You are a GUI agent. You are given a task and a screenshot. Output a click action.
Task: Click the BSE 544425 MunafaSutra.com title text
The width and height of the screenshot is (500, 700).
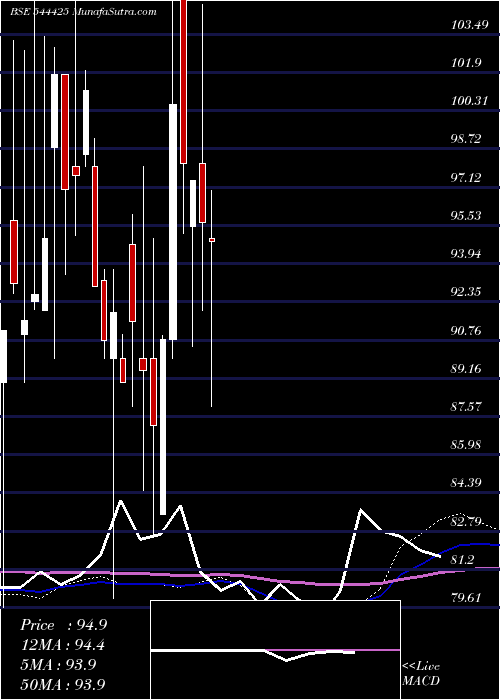83,12
